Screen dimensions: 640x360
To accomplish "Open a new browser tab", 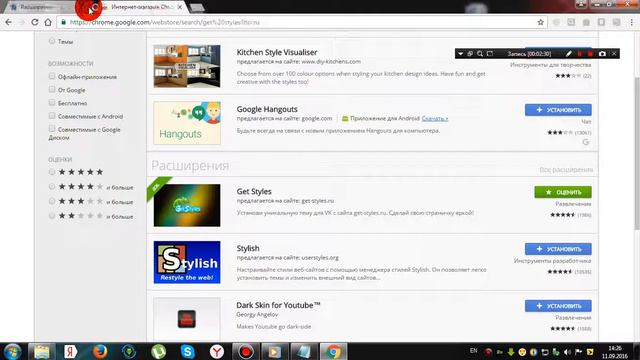I will click(197, 8).
